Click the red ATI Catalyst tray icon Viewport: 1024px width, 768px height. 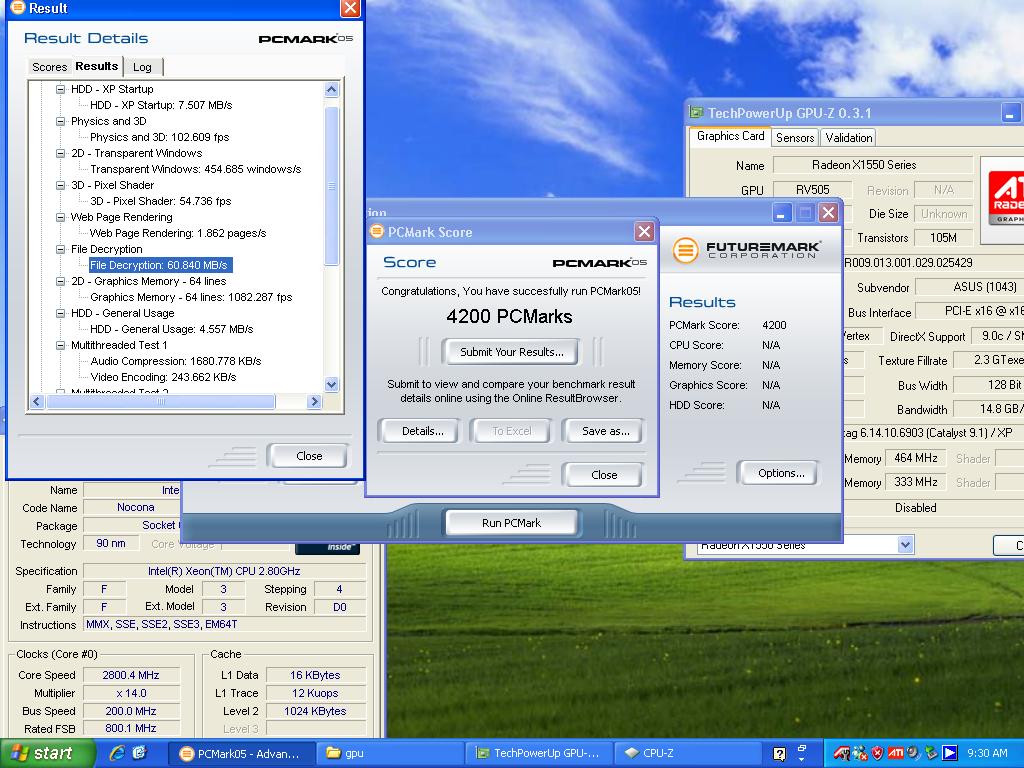[895, 754]
